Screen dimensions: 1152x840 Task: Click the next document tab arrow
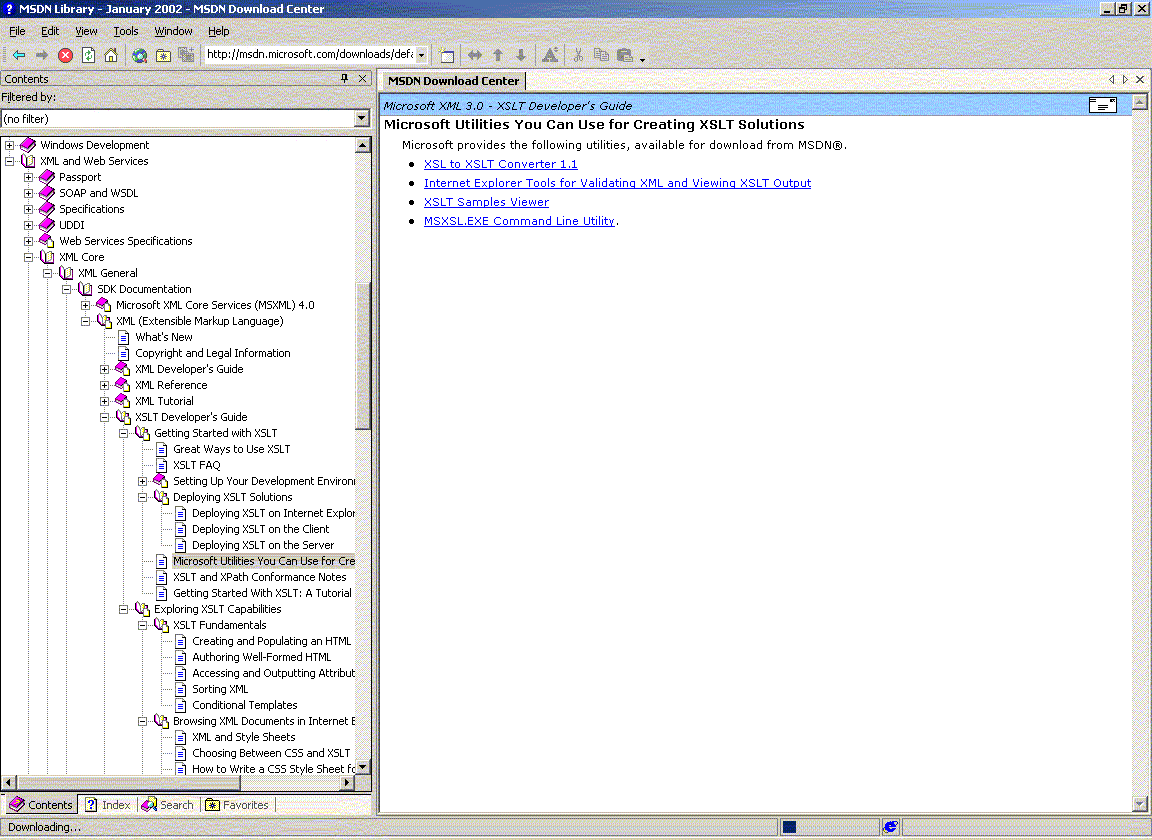pos(1125,79)
